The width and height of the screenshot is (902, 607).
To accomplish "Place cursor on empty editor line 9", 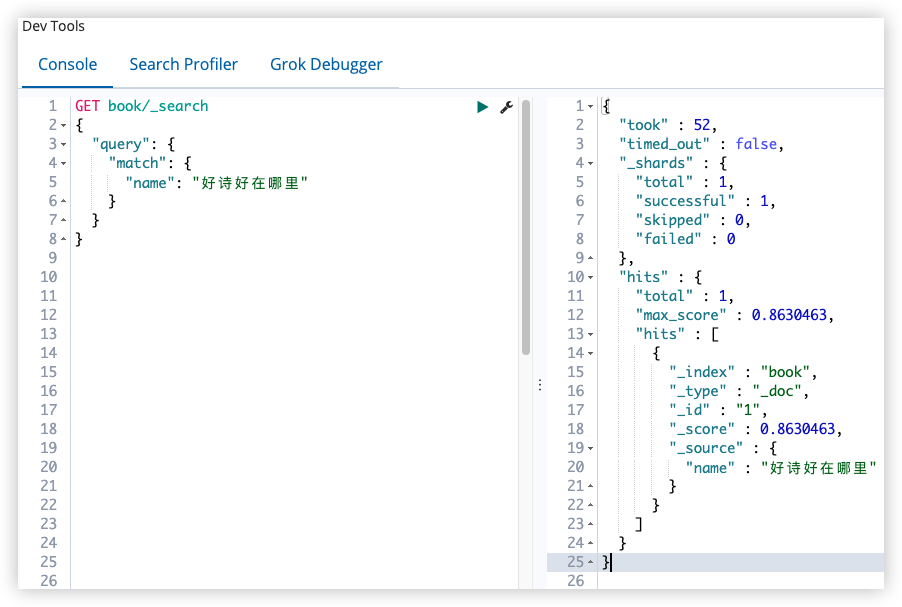I will pos(293,258).
